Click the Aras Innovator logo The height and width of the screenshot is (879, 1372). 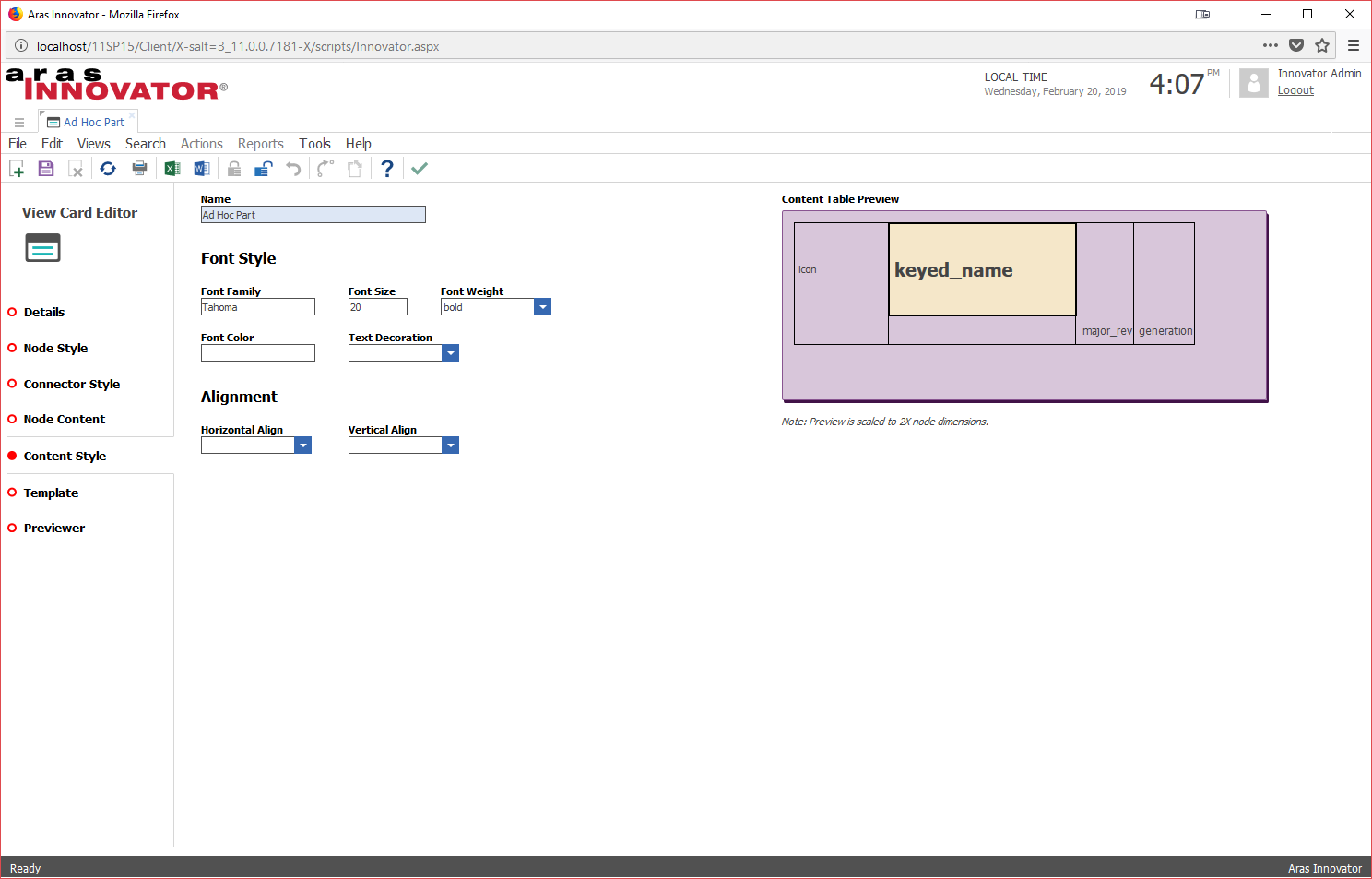(116, 84)
